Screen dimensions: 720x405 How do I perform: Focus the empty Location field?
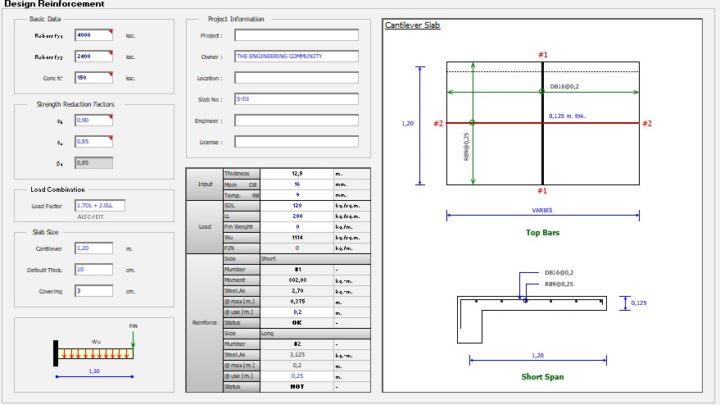click(297, 78)
